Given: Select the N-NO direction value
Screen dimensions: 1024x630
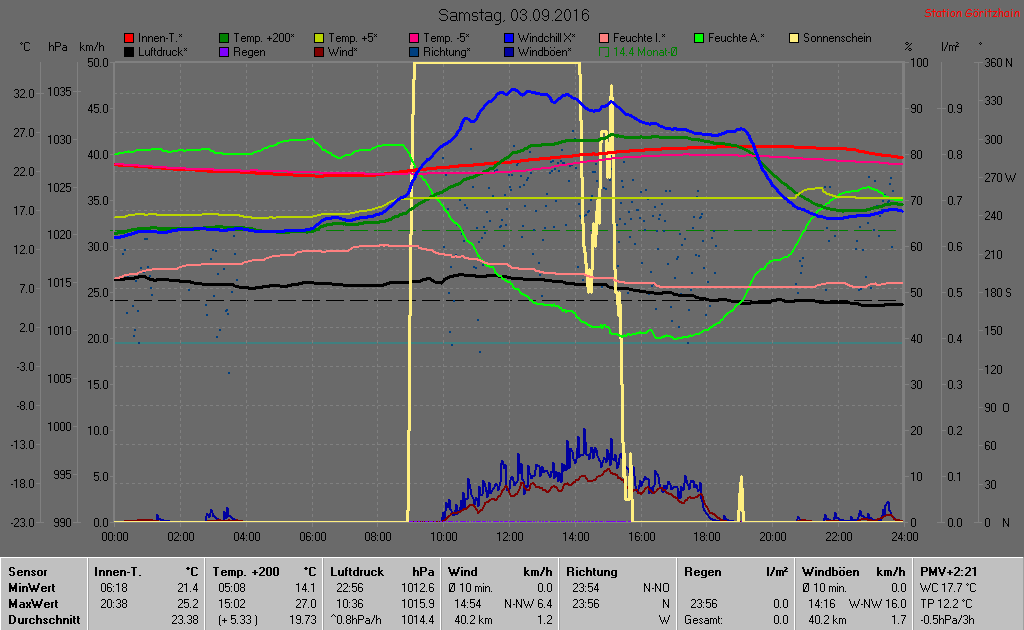Looking at the screenshot, I should (656, 588).
